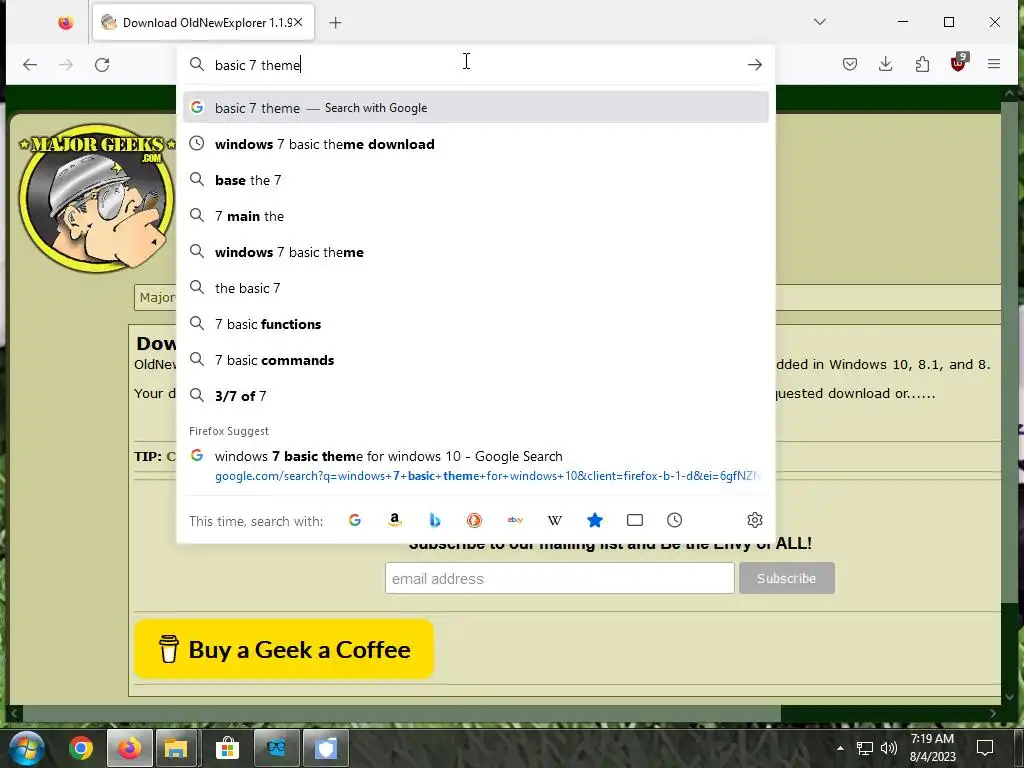Open a new tab with the plus button
The height and width of the screenshot is (768, 1024).
(335, 23)
